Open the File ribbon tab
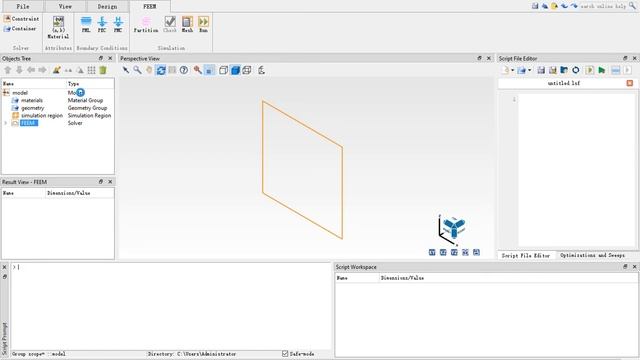Image resolution: width=640 pixels, height=360 pixels. (22, 7)
